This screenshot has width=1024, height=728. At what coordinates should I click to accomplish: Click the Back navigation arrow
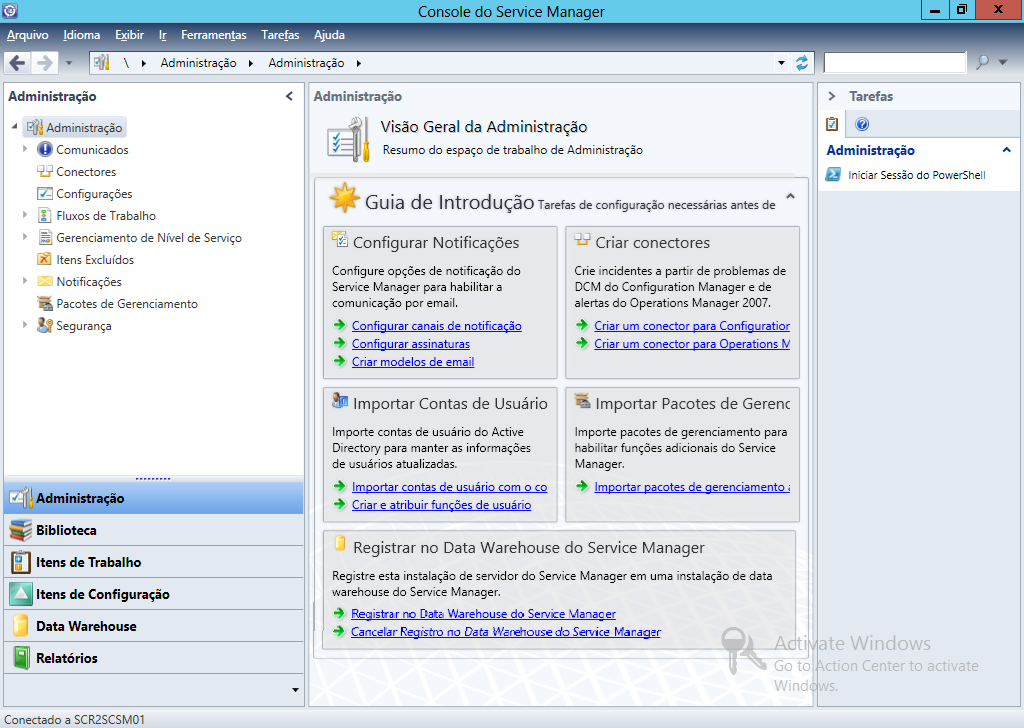tap(18, 63)
